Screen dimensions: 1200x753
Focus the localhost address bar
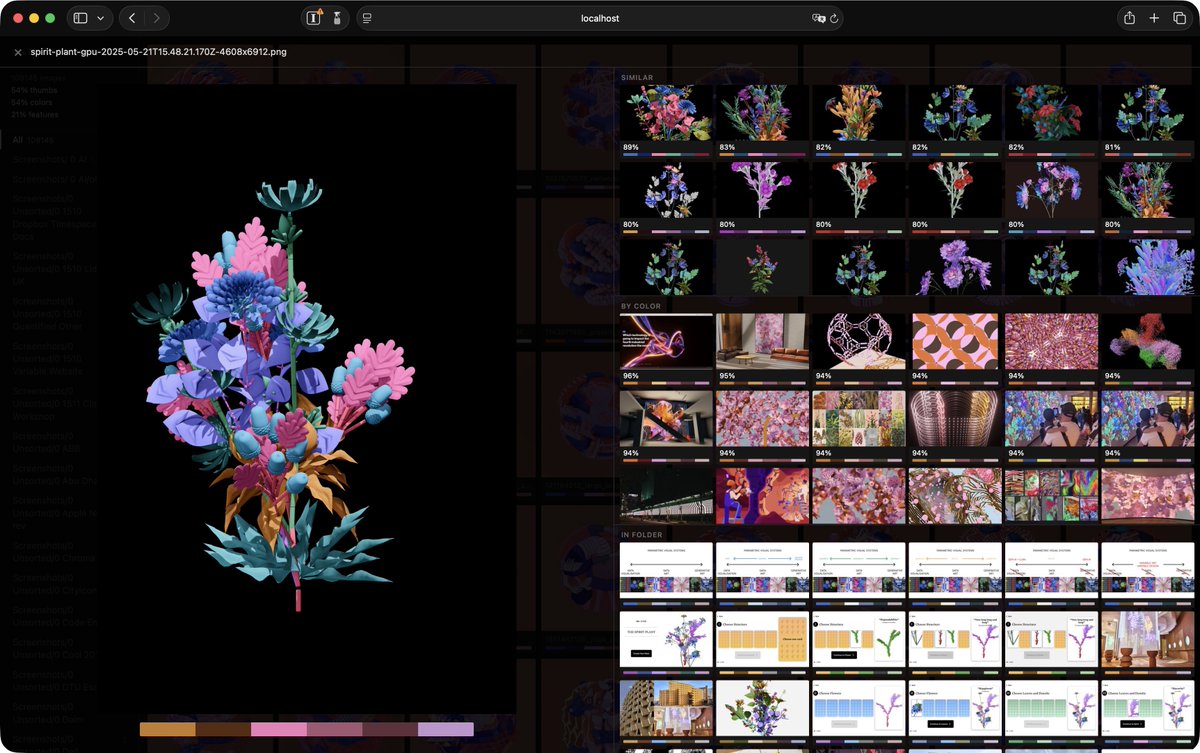pyautogui.click(x=600, y=18)
